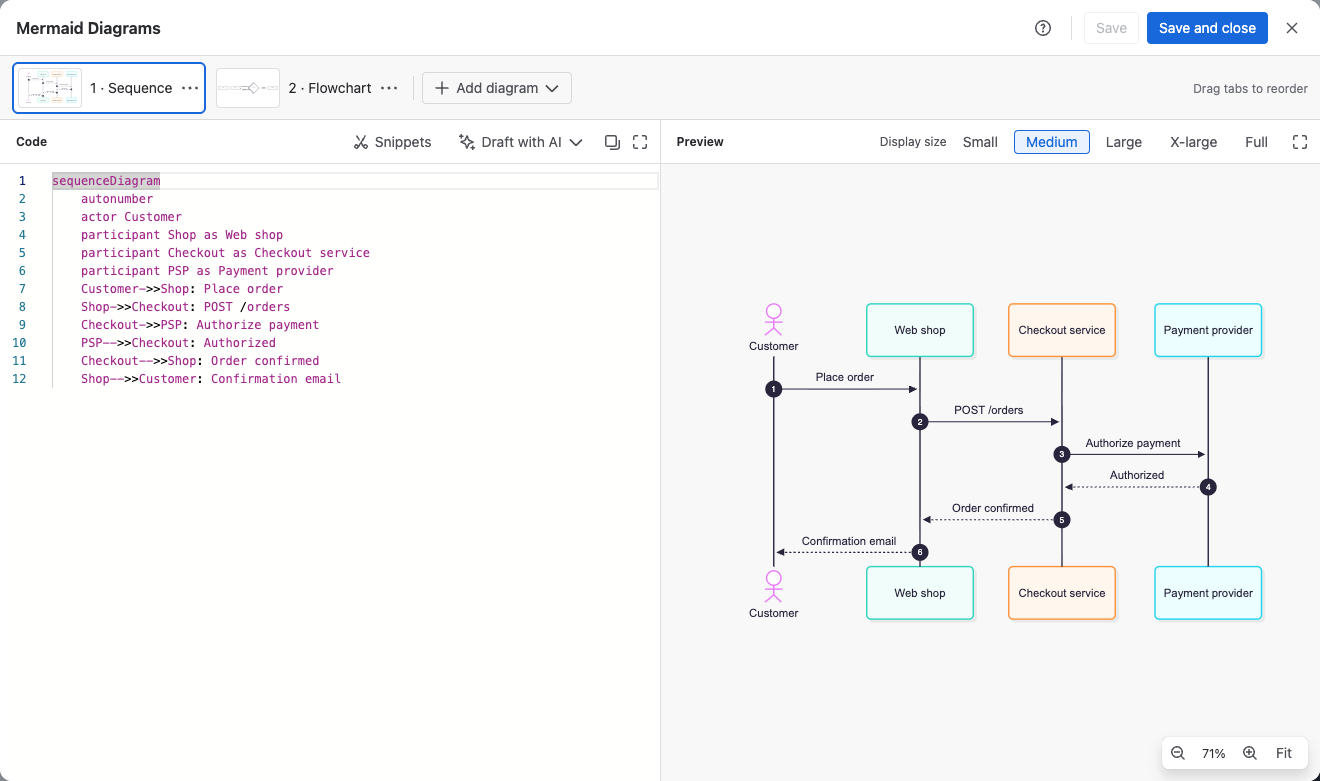The width and height of the screenshot is (1320, 781).
Task: Click the 'actor Customer' code line
Action: point(132,217)
